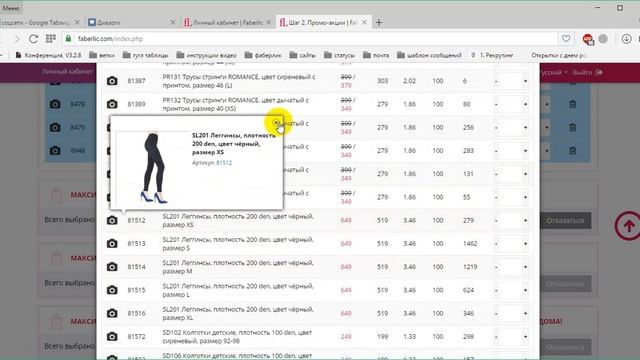This screenshot has width=640, height=360.
Task: Open bookmark 1. Рекрутинг
Action: point(492,55)
